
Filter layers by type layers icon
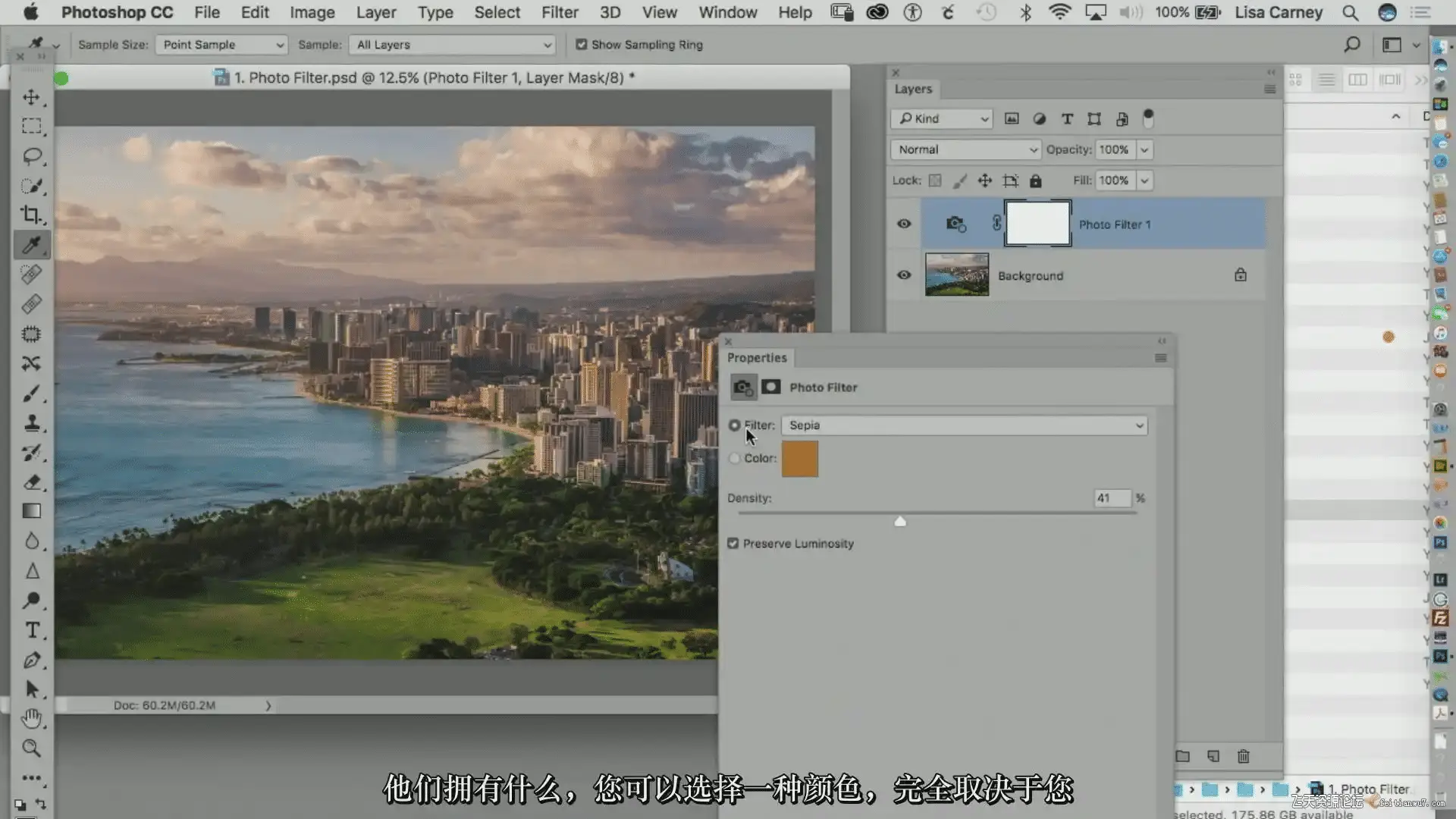(x=1067, y=119)
